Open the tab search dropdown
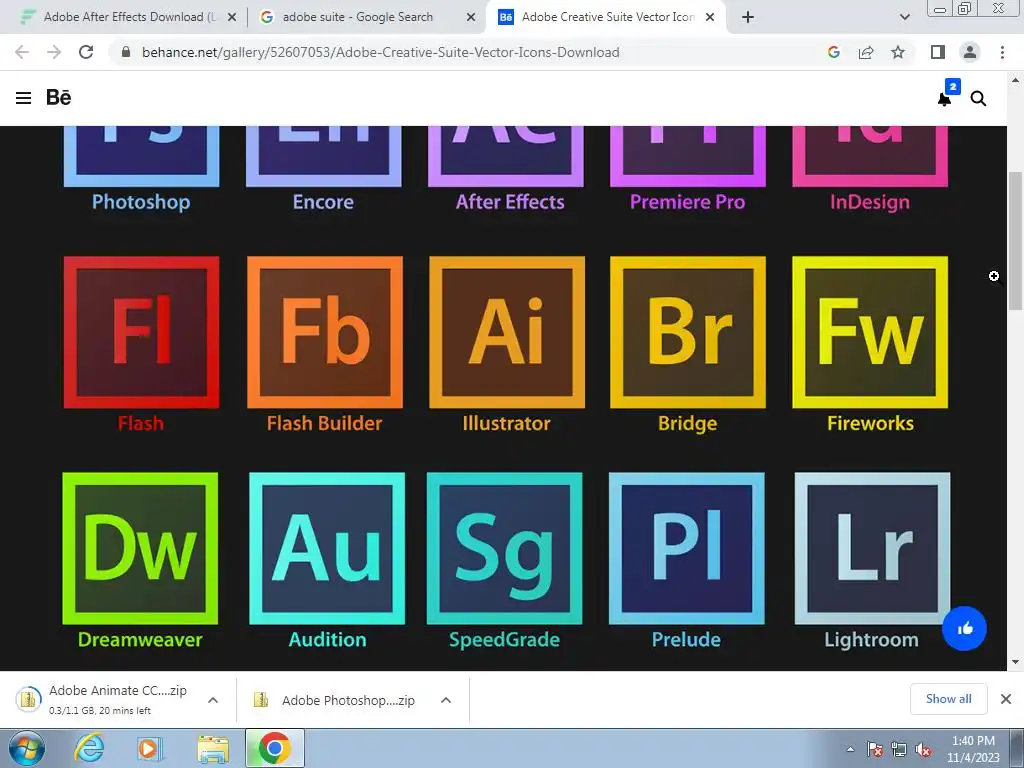1024x768 pixels. pos(905,18)
